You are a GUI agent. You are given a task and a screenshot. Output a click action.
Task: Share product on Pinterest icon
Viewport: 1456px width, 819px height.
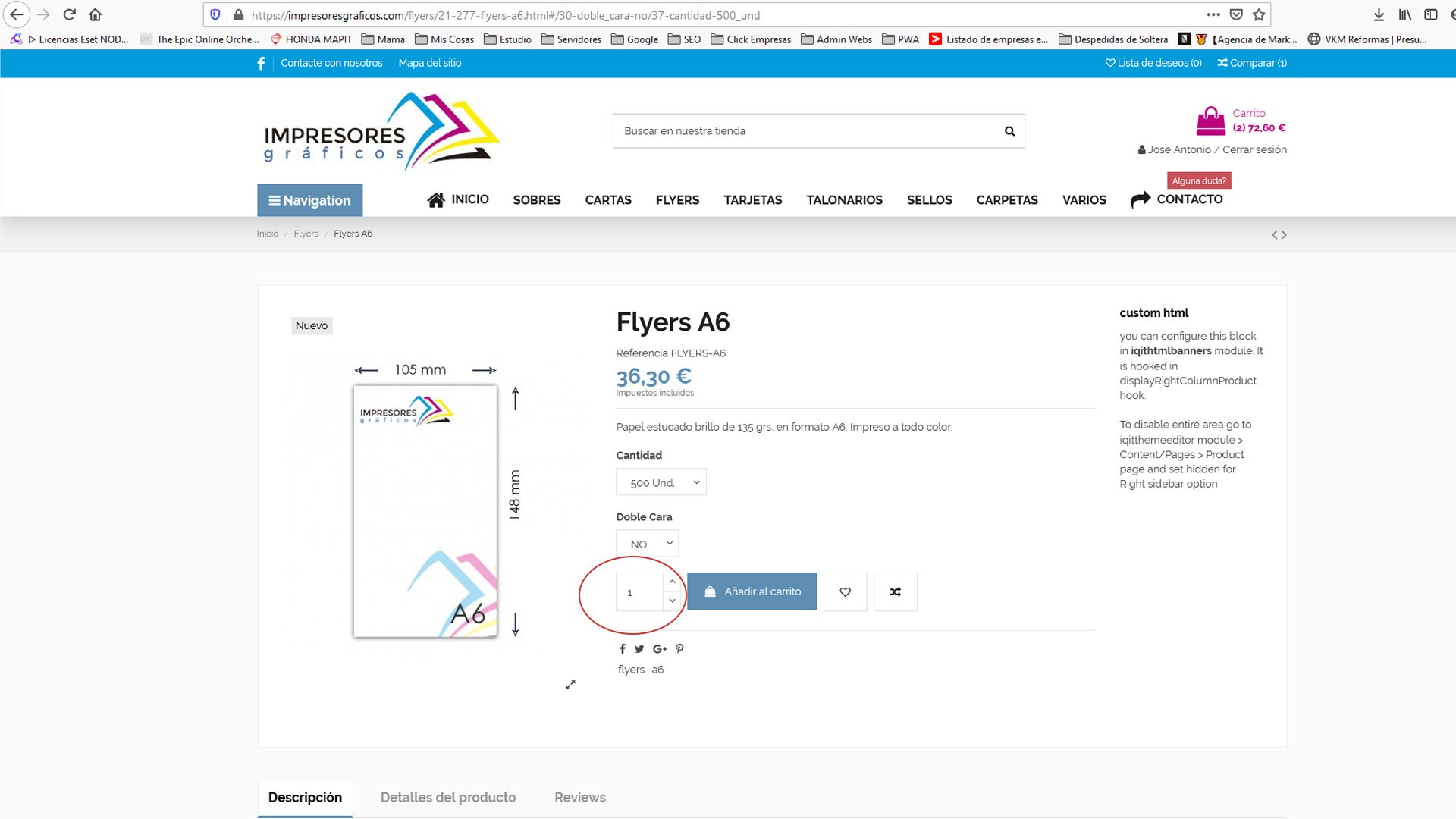click(679, 648)
